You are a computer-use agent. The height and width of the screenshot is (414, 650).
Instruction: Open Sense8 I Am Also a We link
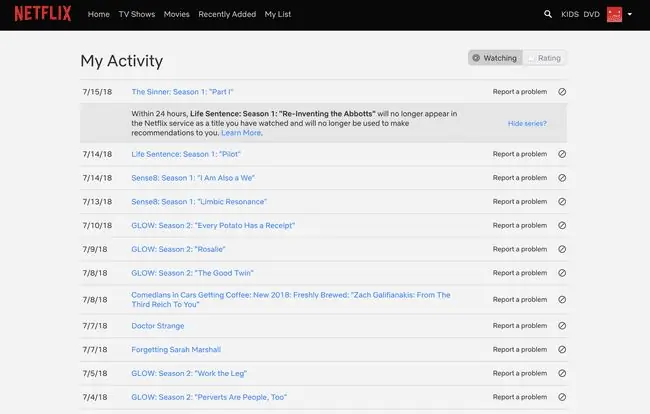tap(193, 178)
